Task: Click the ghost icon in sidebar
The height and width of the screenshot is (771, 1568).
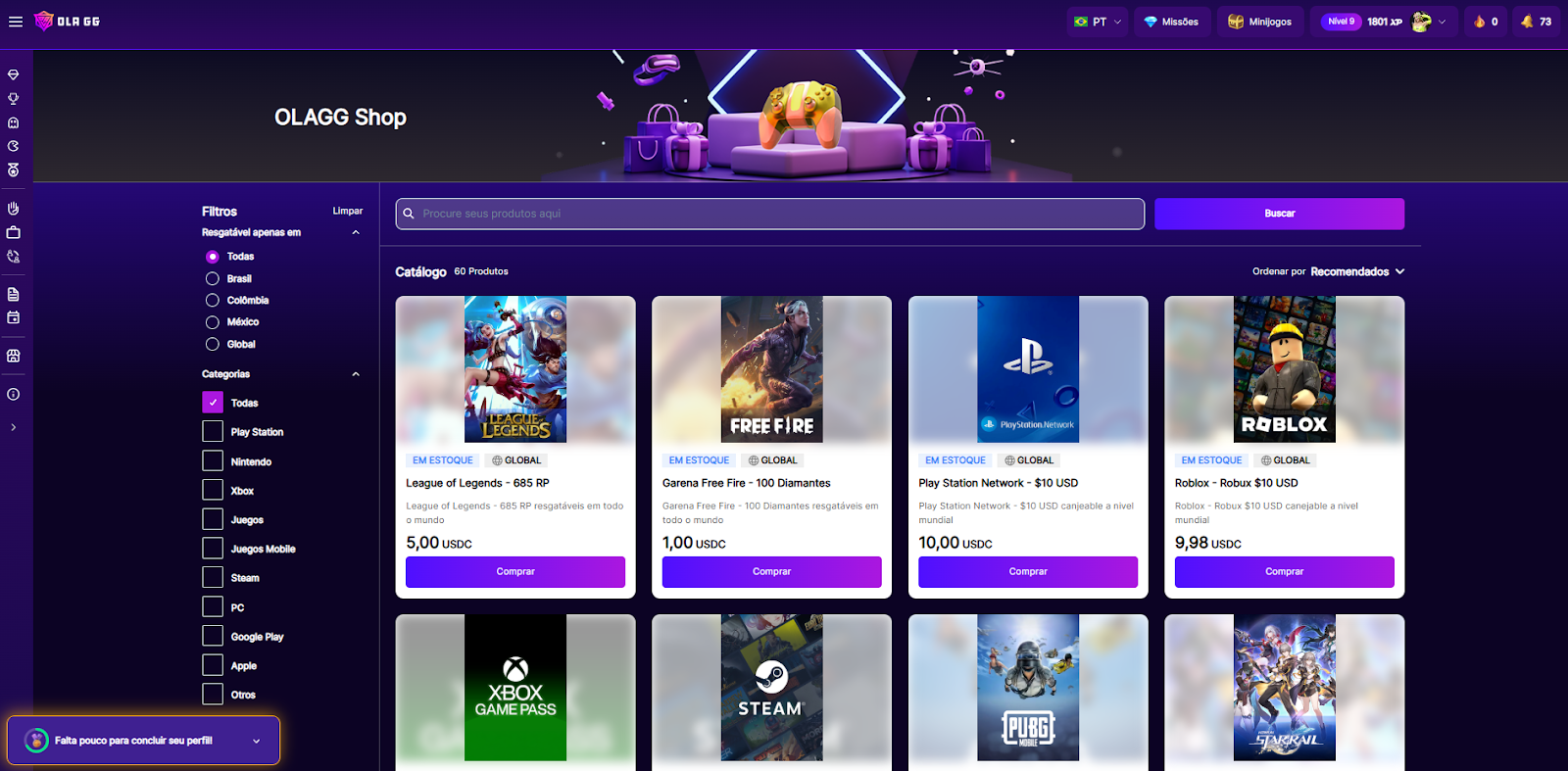Action: coord(14,122)
